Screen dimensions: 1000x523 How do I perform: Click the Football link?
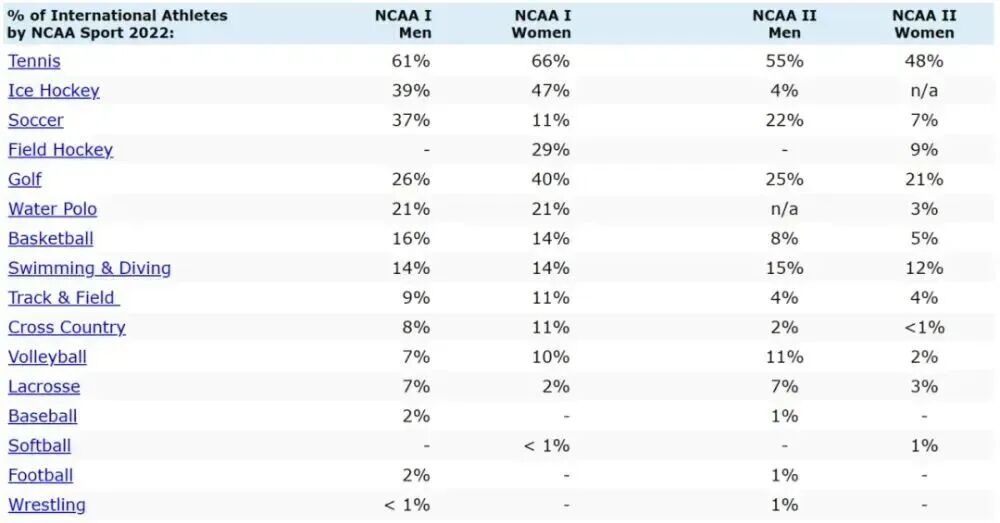click(x=40, y=475)
